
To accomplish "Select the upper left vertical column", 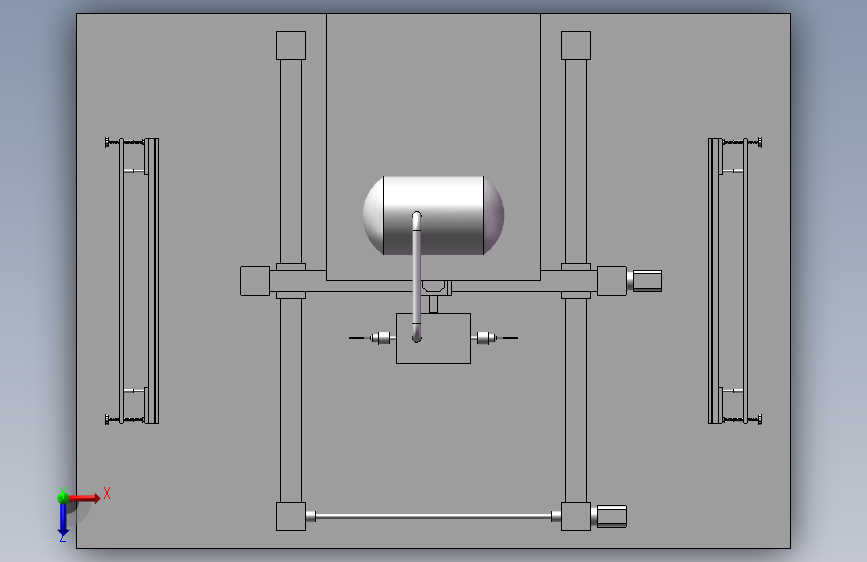I will (x=291, y=162).
